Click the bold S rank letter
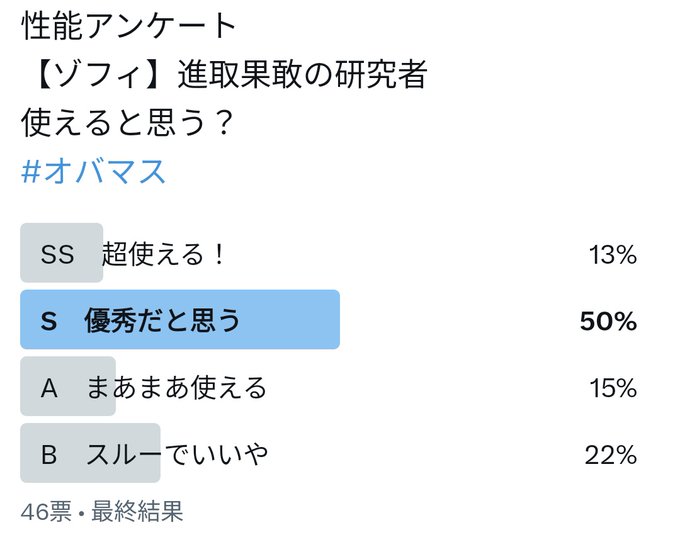The height and width of the screenshot is (542, 680). 49,321
